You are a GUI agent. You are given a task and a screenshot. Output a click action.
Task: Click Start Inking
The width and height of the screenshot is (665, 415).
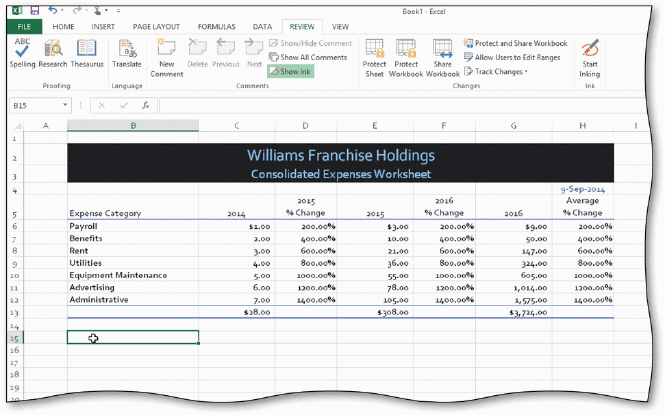590,58
